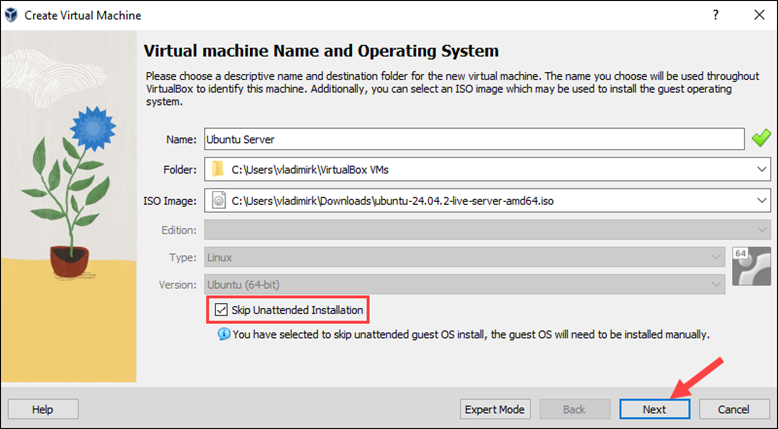Switch to Expert Mode
This screenshot has height=429, width=778.
coord(495,409)
